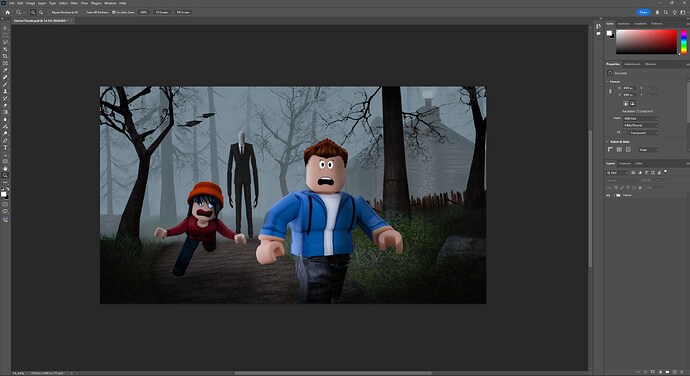Hide the Horror group layer
Image resolution: width=690 pixels, height=376 pixels.
pyautogui.click(x=608, y=195)
